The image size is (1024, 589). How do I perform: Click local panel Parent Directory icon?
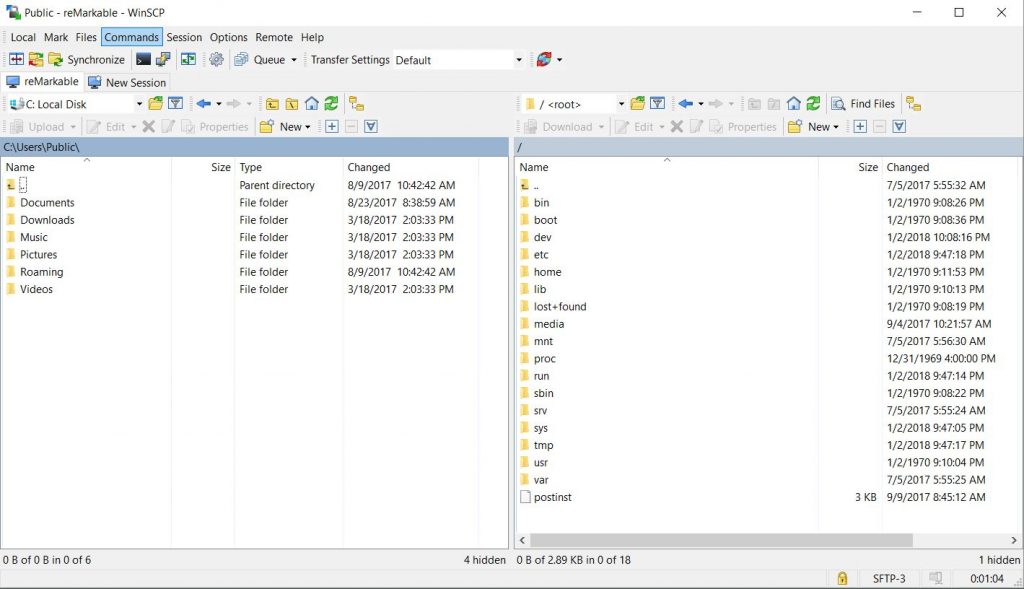[x=272, y=104]
